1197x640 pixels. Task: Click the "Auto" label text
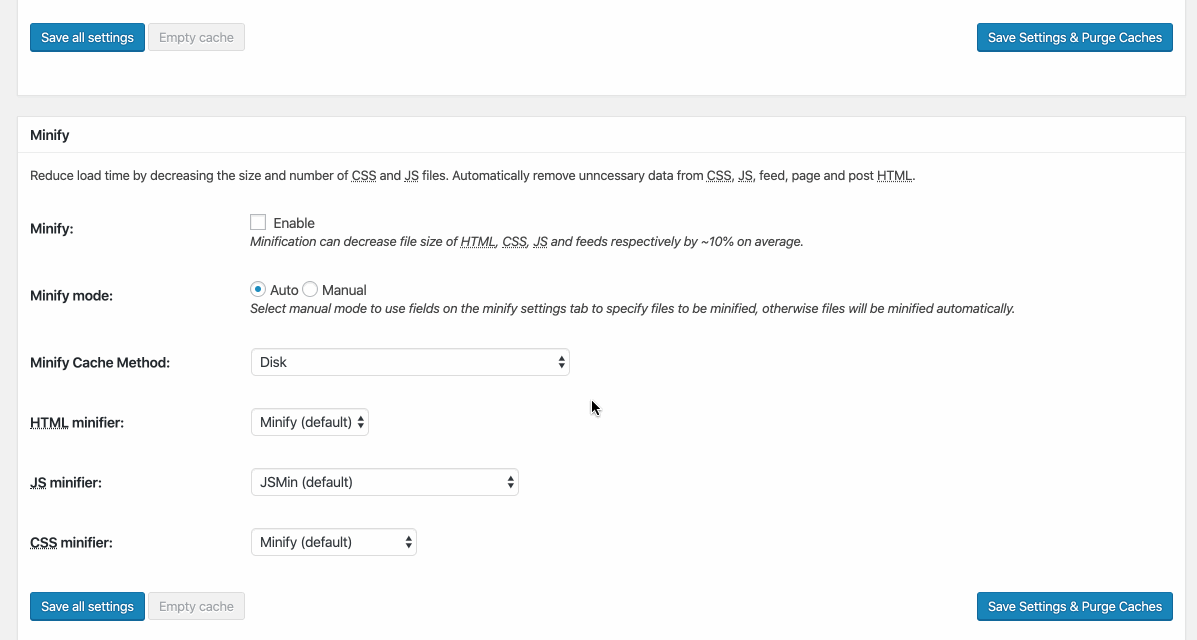tap(284, 290)
